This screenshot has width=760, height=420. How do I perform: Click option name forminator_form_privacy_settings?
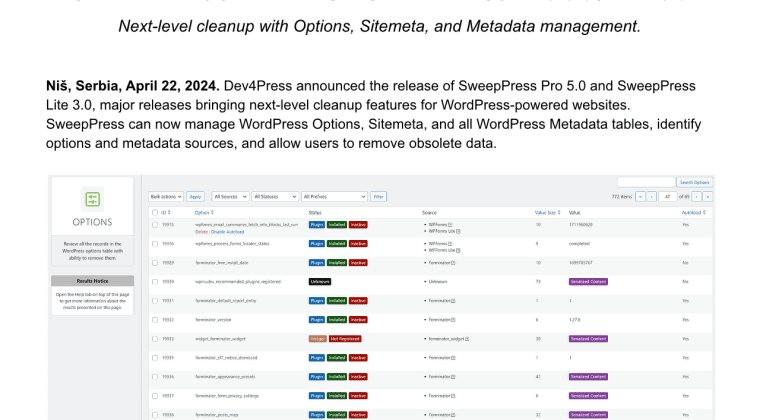point(227,396)
